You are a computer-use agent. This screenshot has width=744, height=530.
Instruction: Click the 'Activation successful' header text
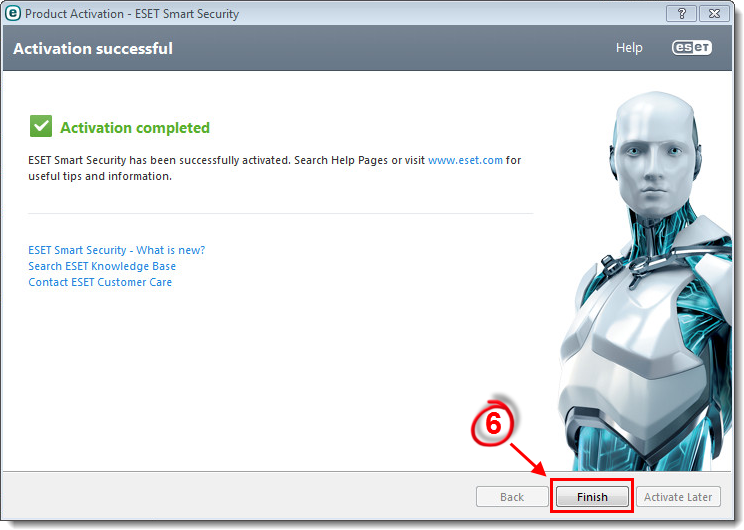93,48
